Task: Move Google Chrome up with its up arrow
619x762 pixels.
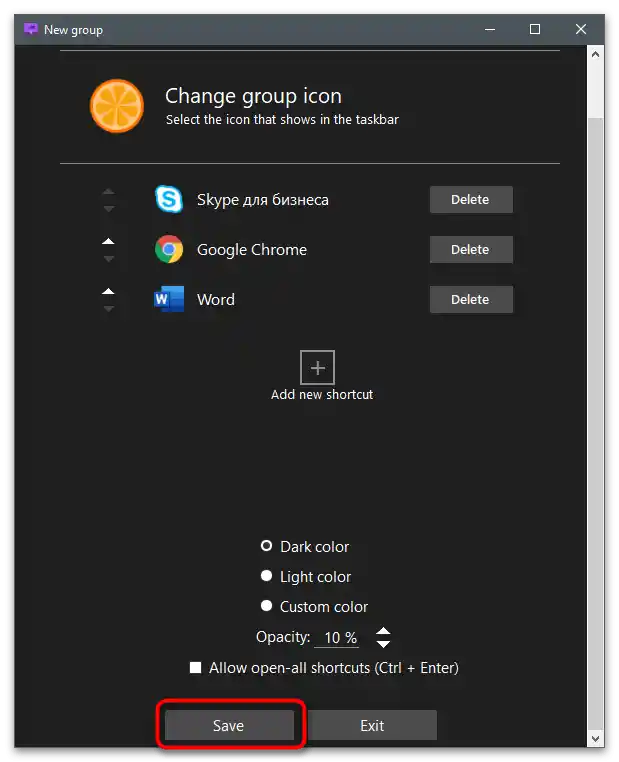Action: (108, 242)
